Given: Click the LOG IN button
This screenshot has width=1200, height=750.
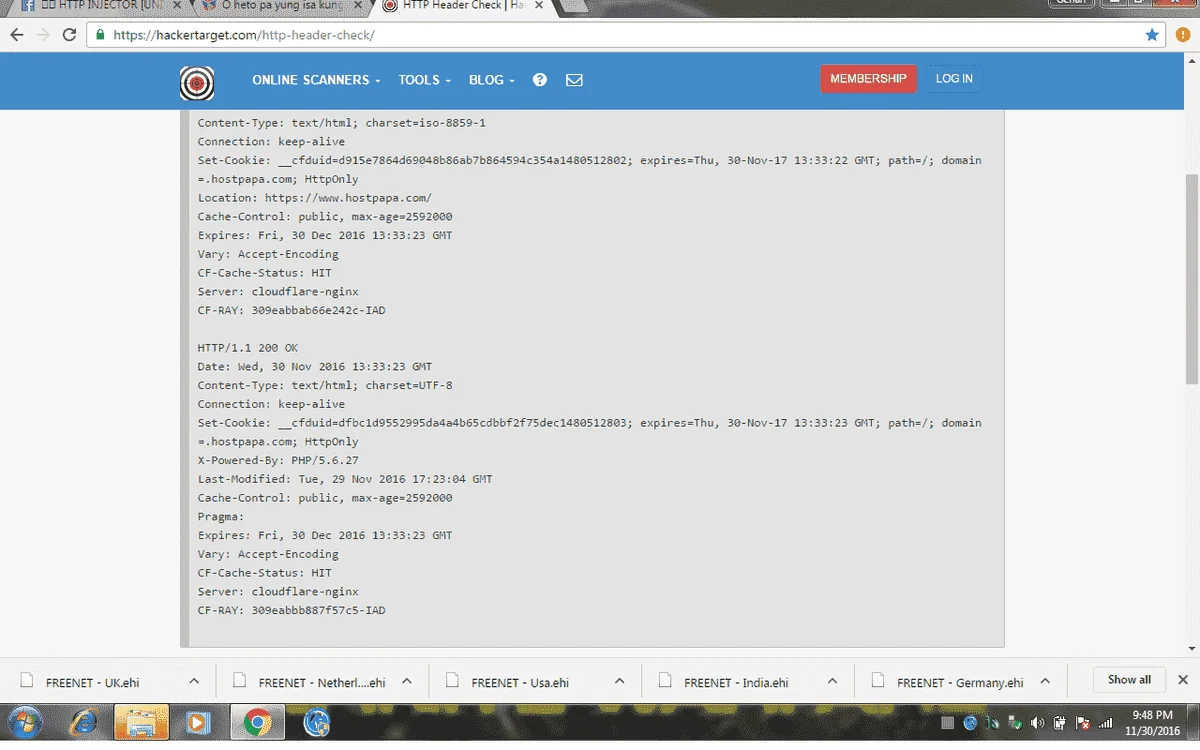Looking at the screenshot, I should 954,79.
